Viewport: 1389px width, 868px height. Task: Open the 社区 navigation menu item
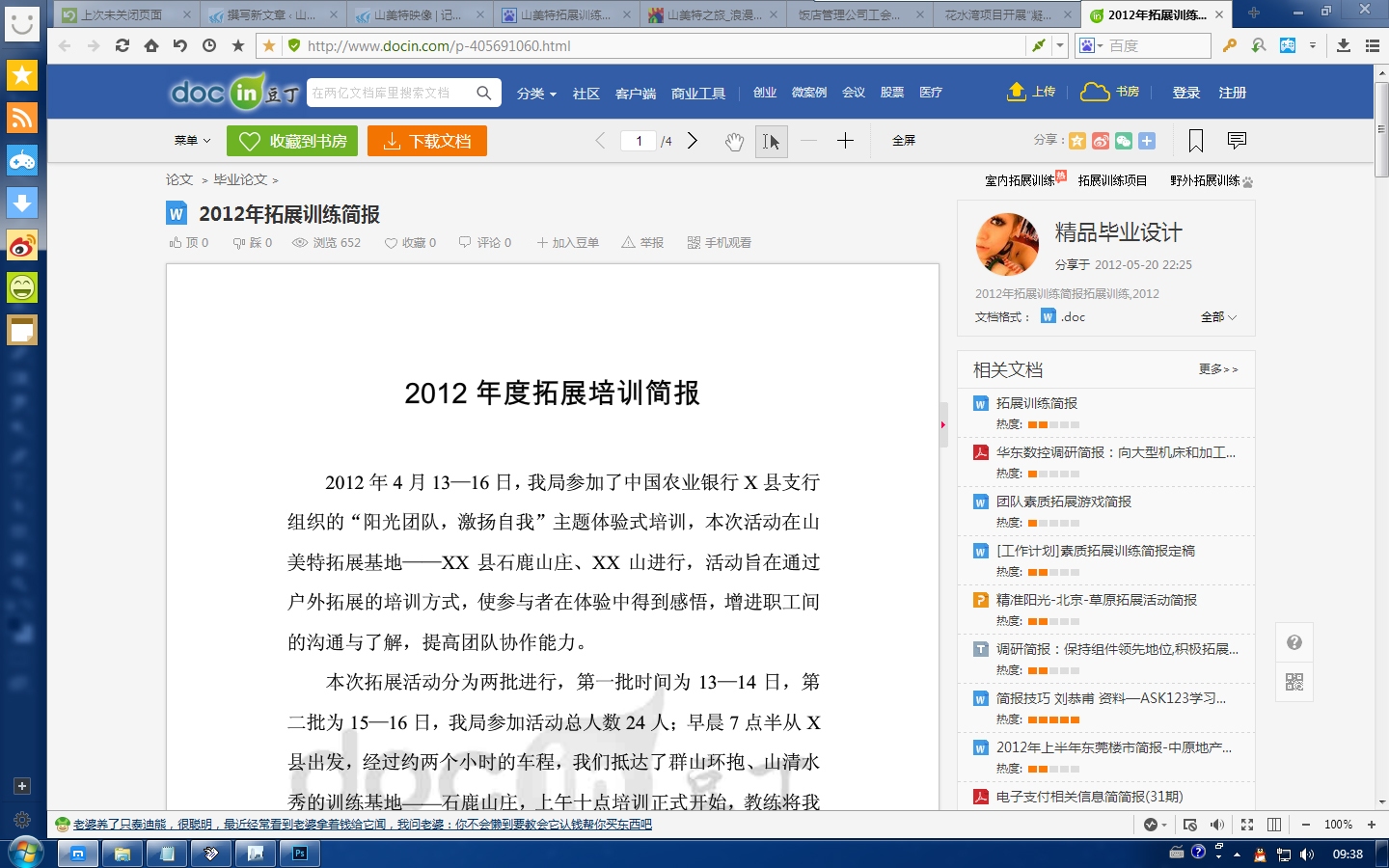(x=586, y=94)
